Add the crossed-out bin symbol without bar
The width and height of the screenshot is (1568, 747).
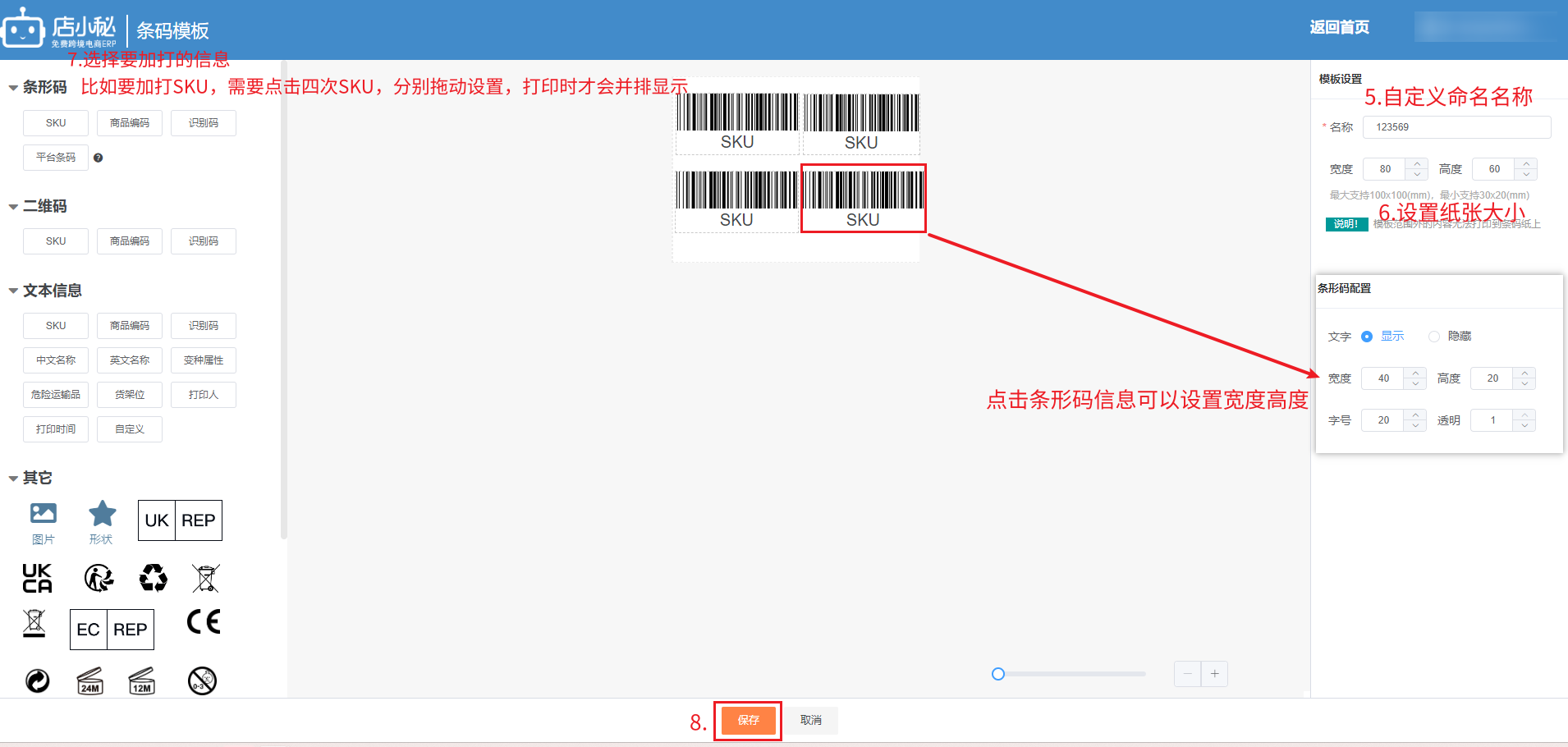(205, 578)
